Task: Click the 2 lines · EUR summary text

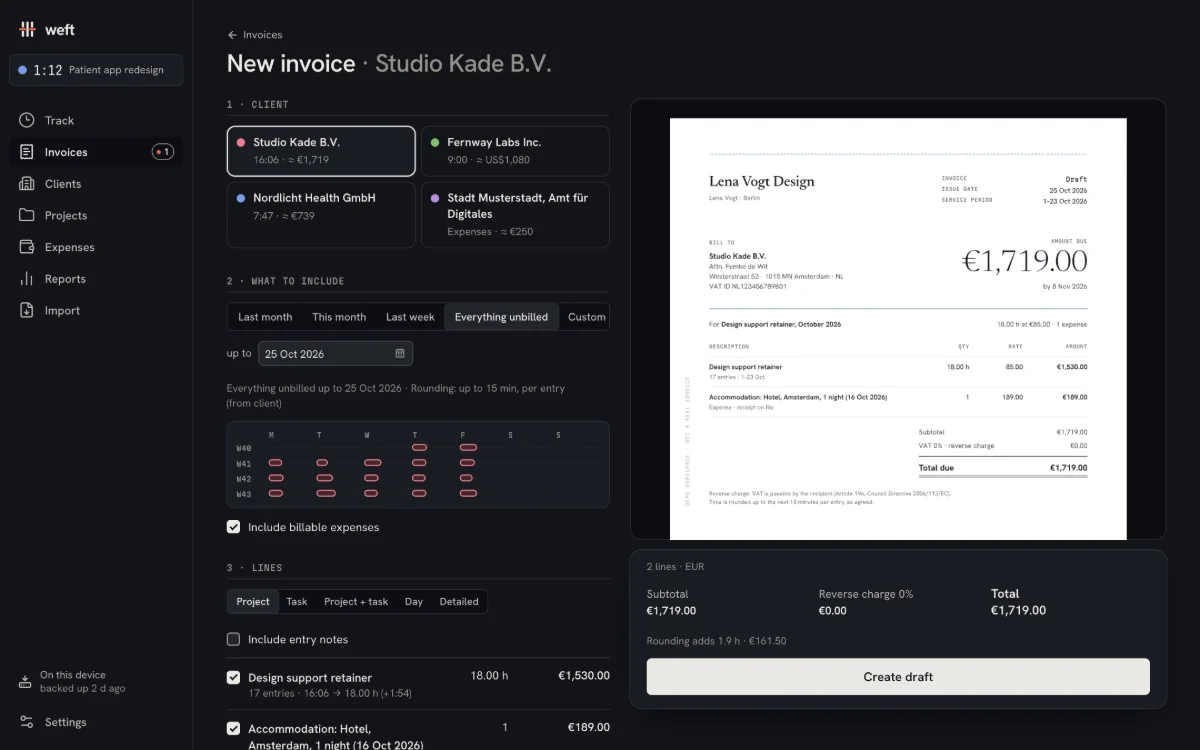Action: pos(675,566)
